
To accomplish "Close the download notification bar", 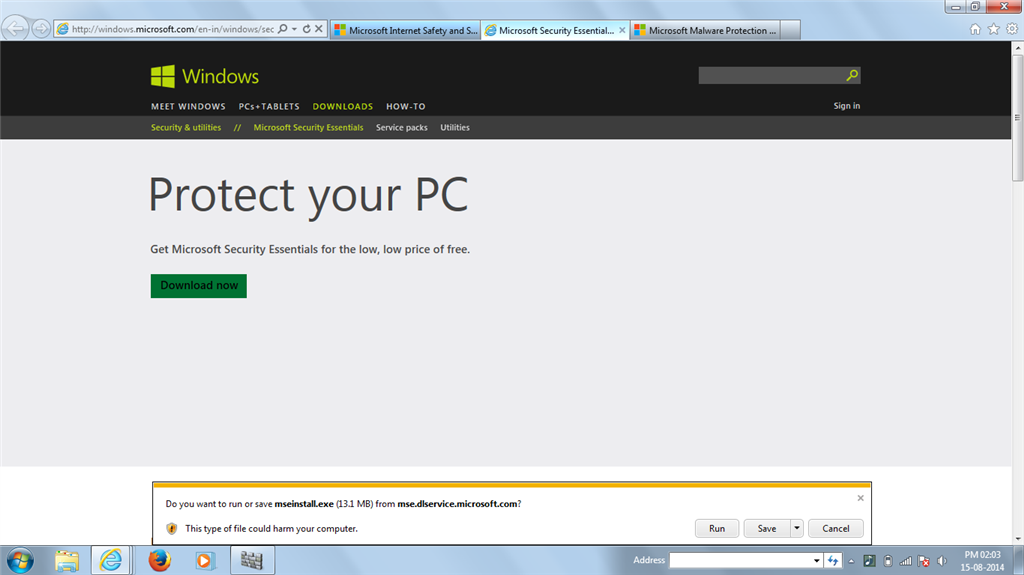I will (x=860, y=498).
